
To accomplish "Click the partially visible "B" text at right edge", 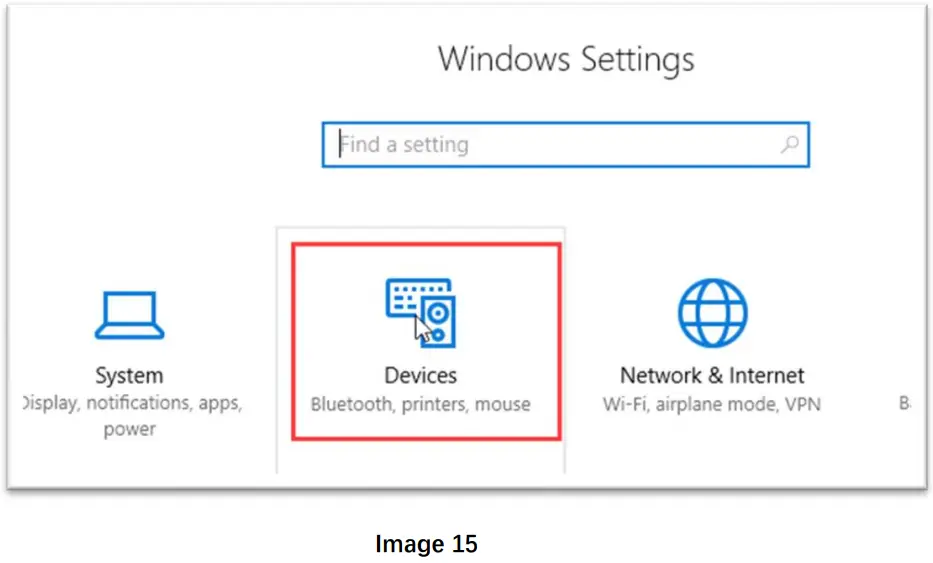I will [x=905, y=404].
